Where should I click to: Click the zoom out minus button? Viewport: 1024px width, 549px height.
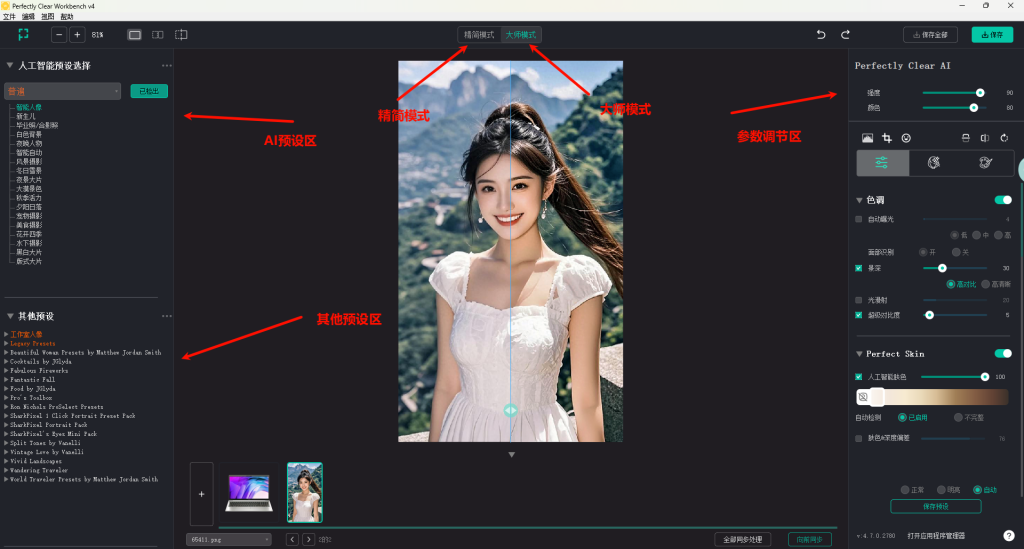(57, 34)
